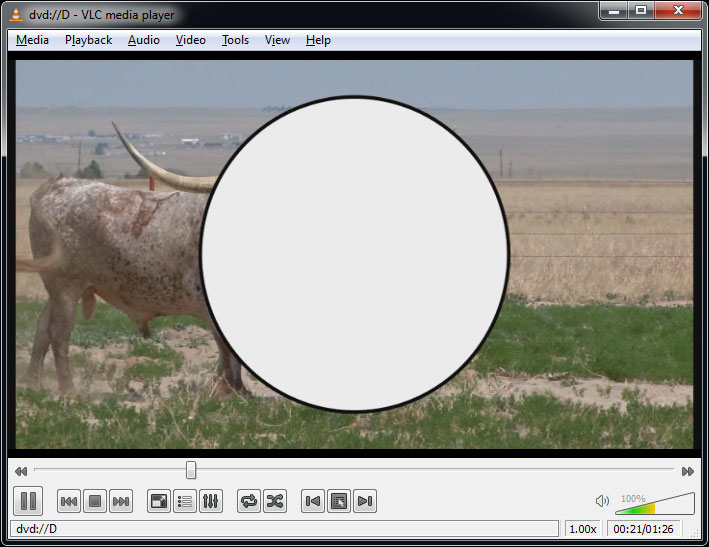The height and width of the screenshot is (547, 709).
Task: Open extended settings equalizer icon
Action: tap(211, 501)
